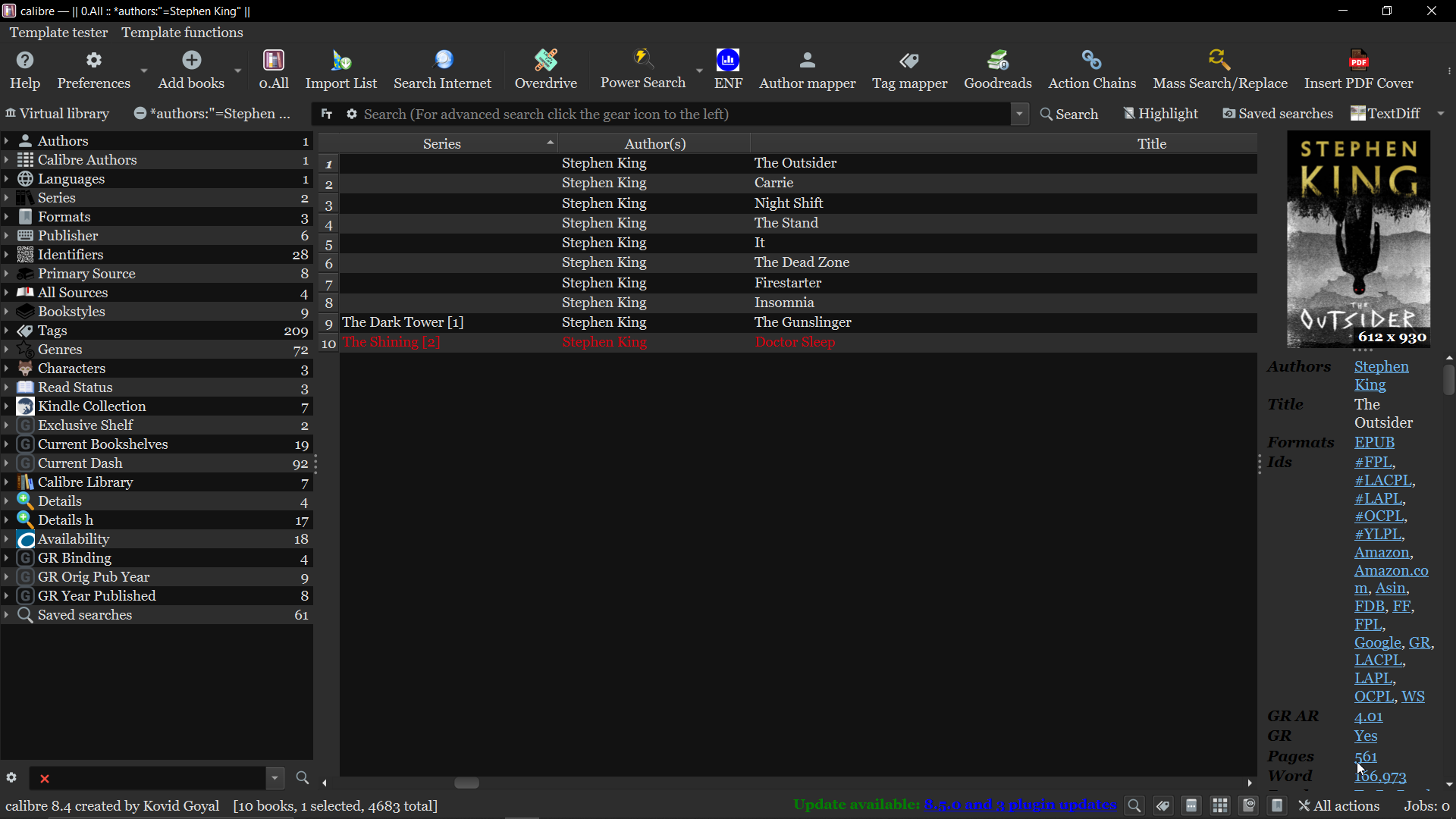Toggle cover grid view in status bar
This screenshot has width=1456, height=819.
pos(1220,806)
